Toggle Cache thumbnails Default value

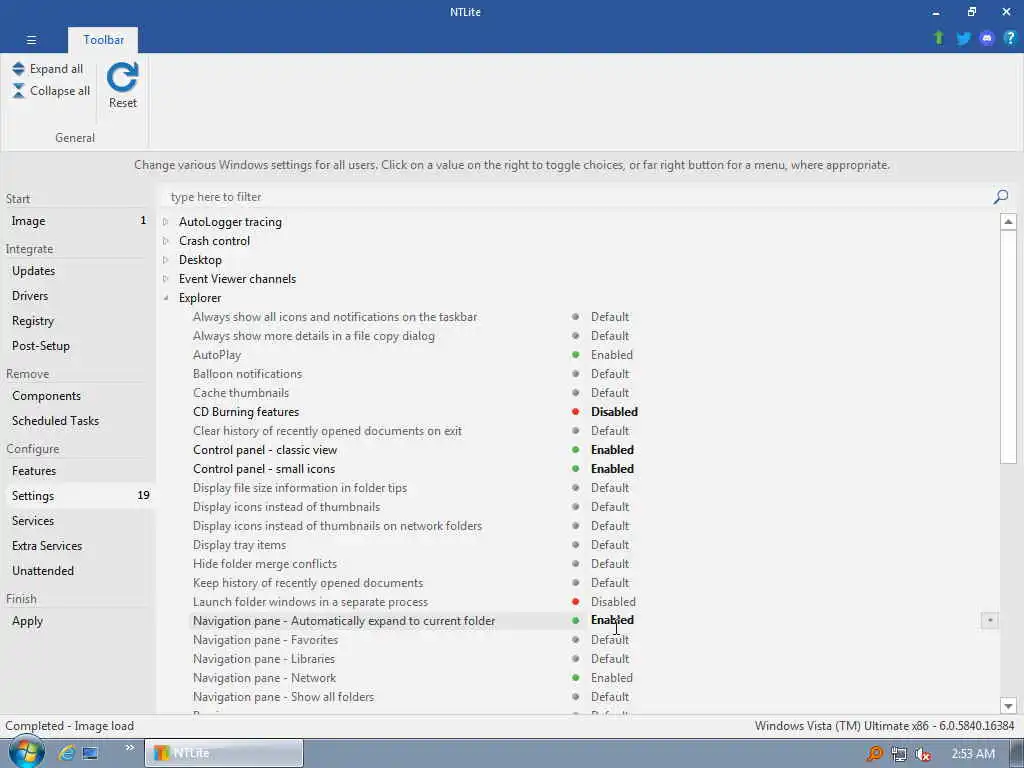609,392
